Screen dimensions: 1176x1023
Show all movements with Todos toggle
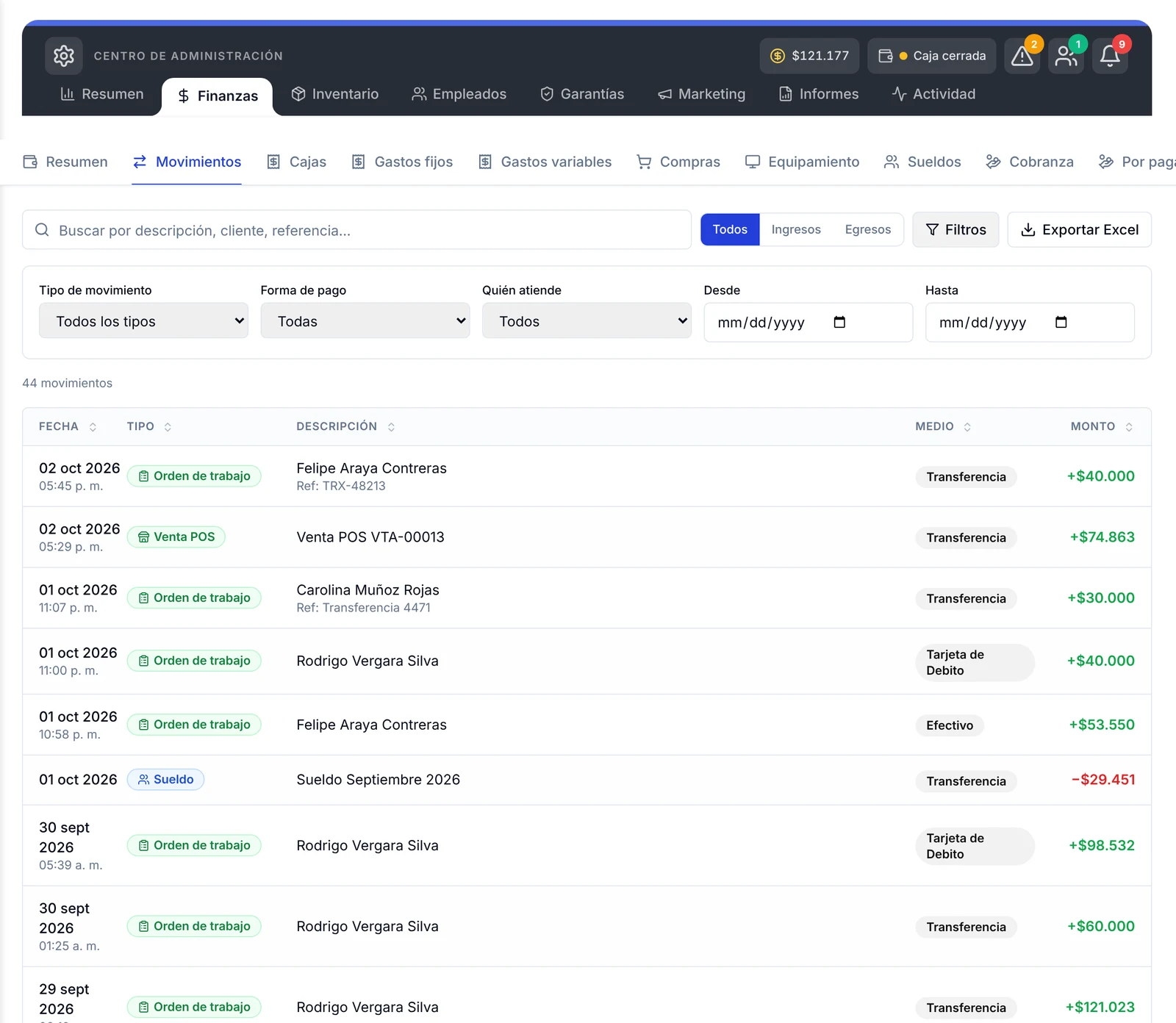point(730,229)
